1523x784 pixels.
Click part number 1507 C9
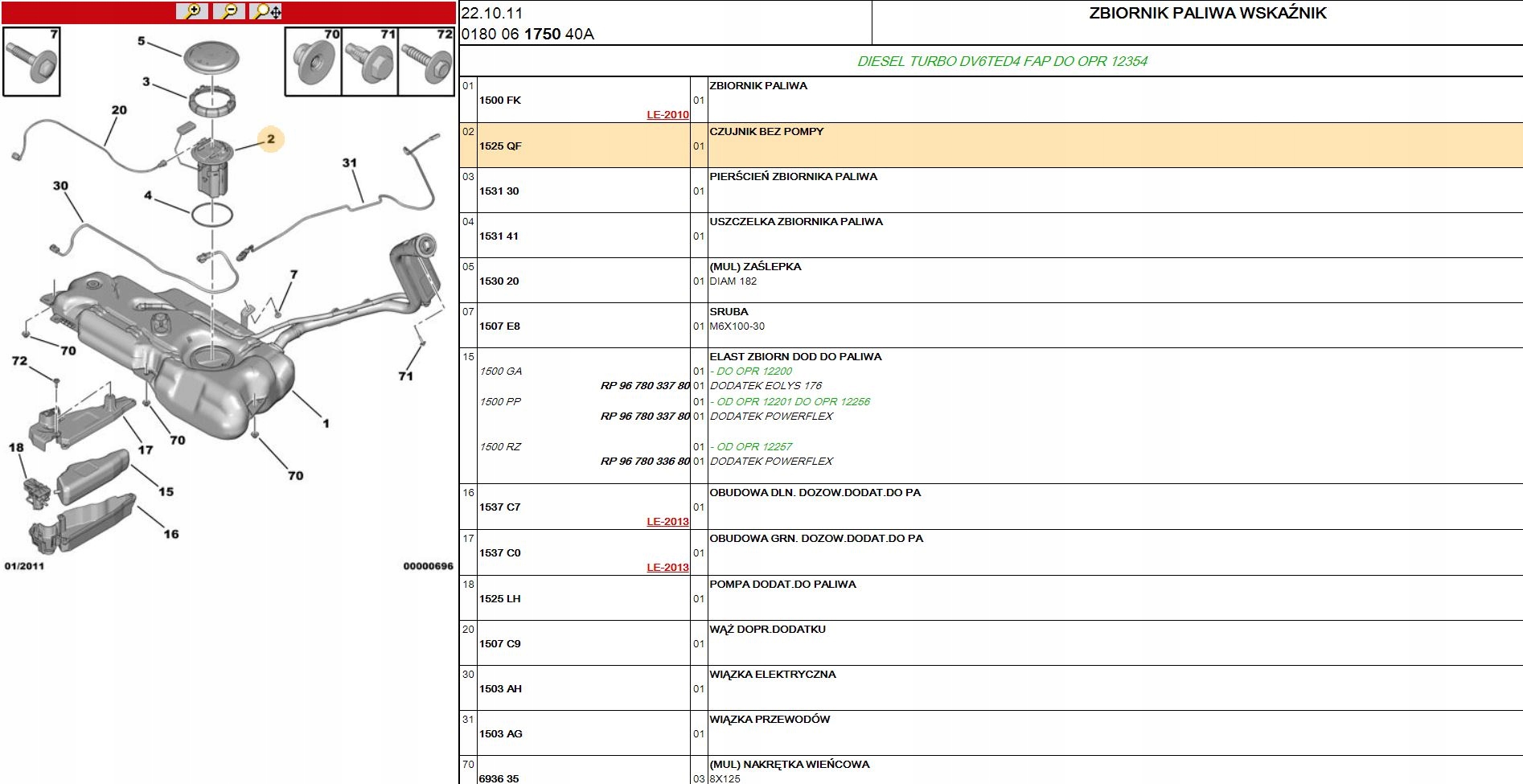[x=500, y=644]
